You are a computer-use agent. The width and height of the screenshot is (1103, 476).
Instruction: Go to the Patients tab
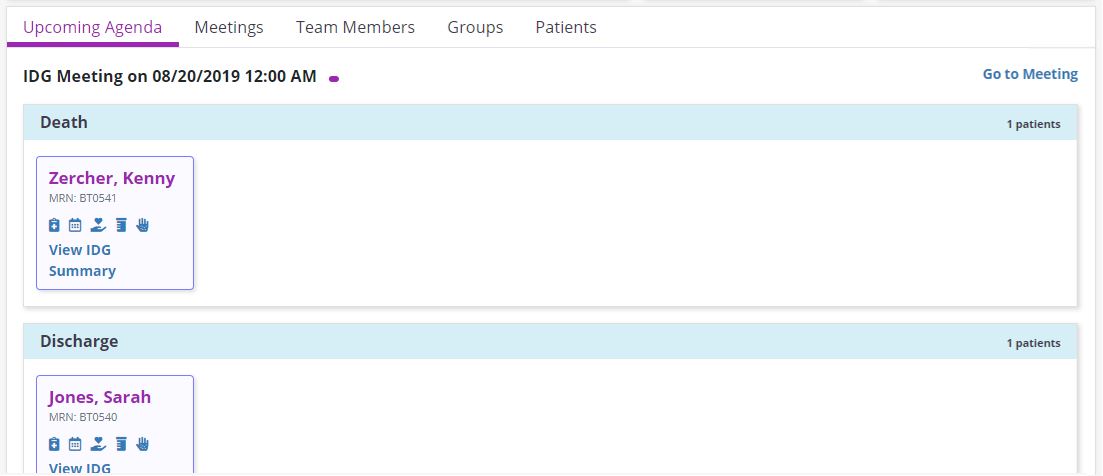pos(566,27)
